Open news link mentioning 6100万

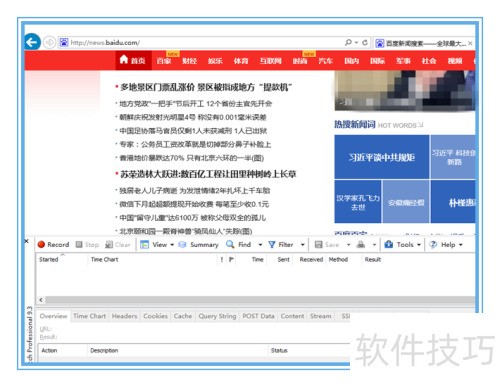coord(193,218)
